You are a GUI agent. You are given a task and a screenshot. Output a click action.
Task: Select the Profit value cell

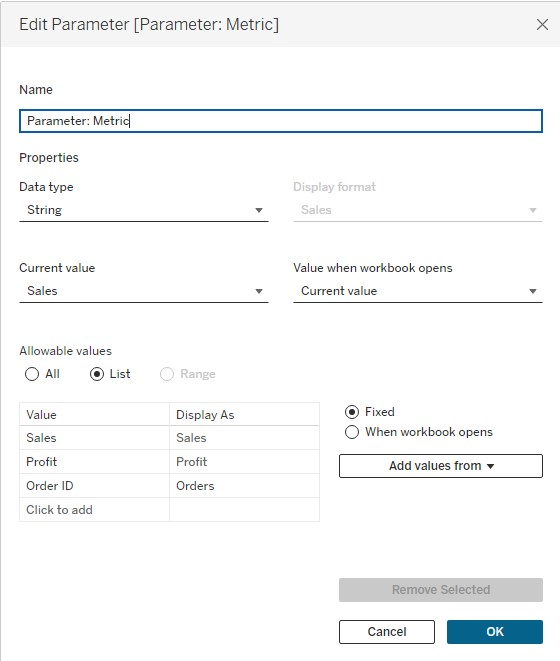tap(94, 462)
